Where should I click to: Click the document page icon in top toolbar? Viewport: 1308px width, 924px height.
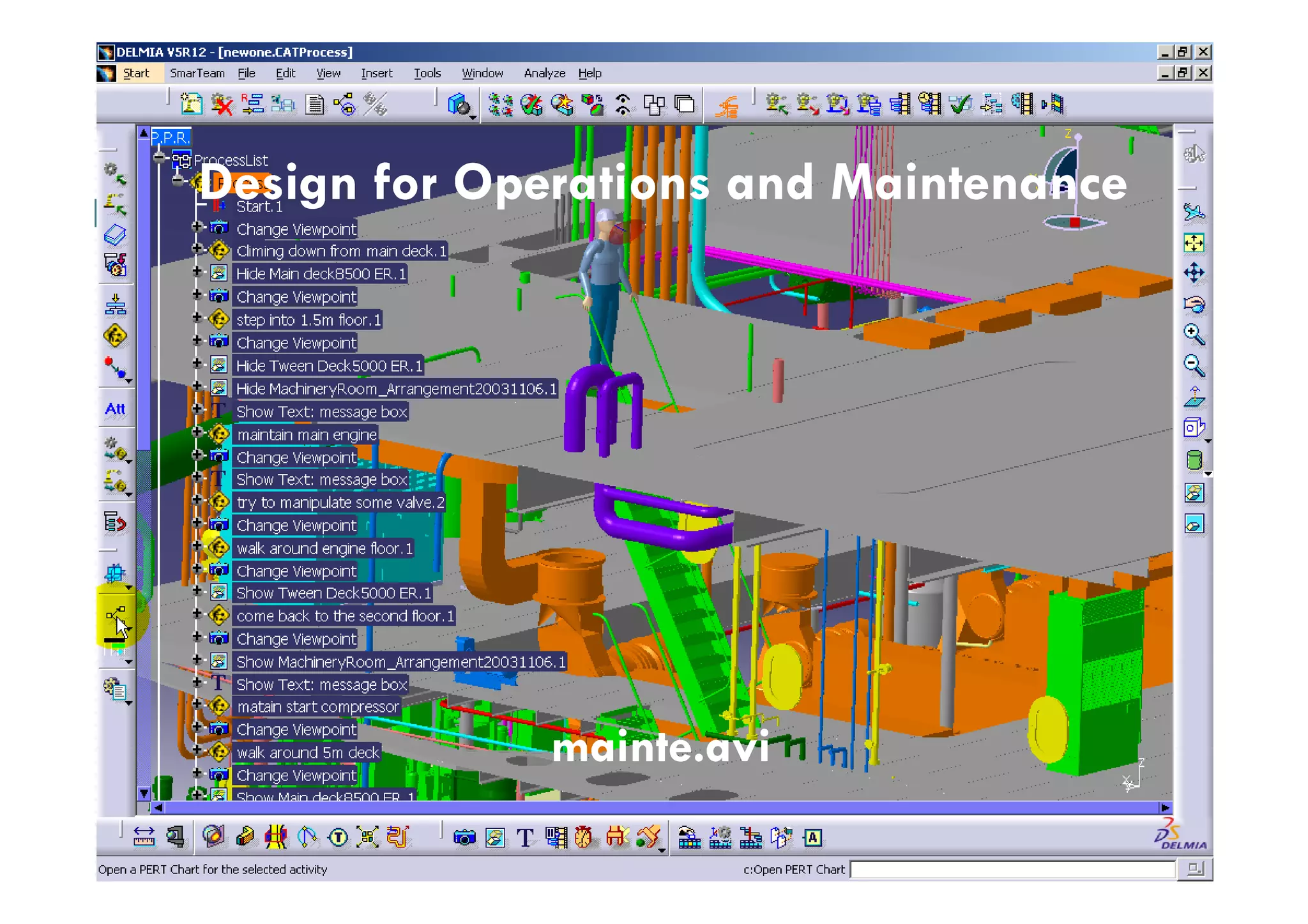(314, 104)
